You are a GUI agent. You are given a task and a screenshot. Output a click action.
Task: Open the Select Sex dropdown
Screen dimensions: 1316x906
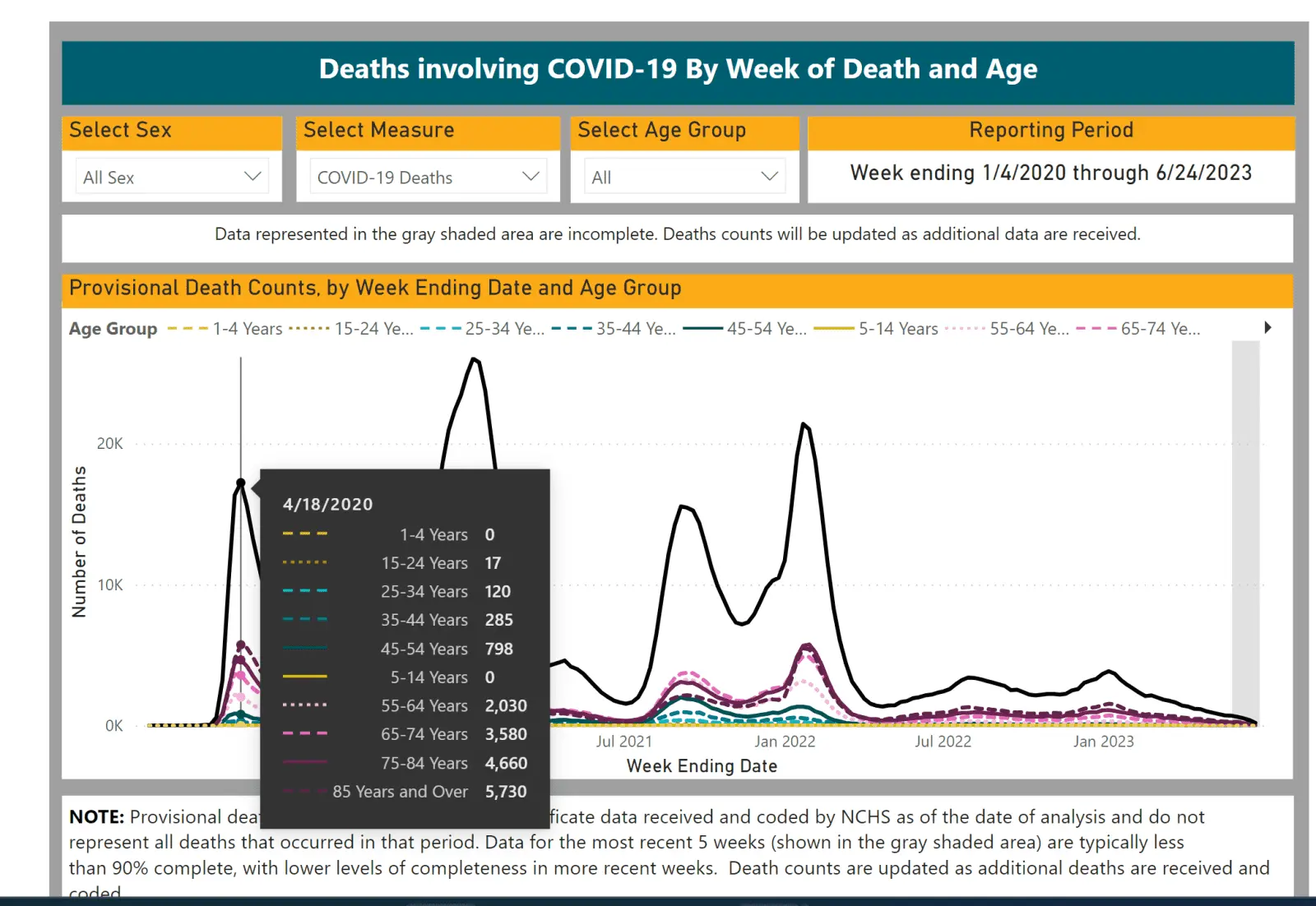pos(171,177)
